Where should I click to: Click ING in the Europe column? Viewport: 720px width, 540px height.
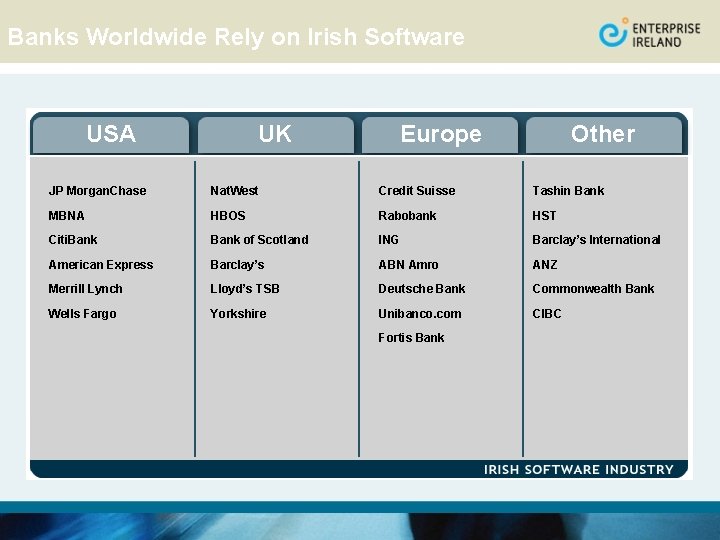pyautogui.click(x=388, y=240)
